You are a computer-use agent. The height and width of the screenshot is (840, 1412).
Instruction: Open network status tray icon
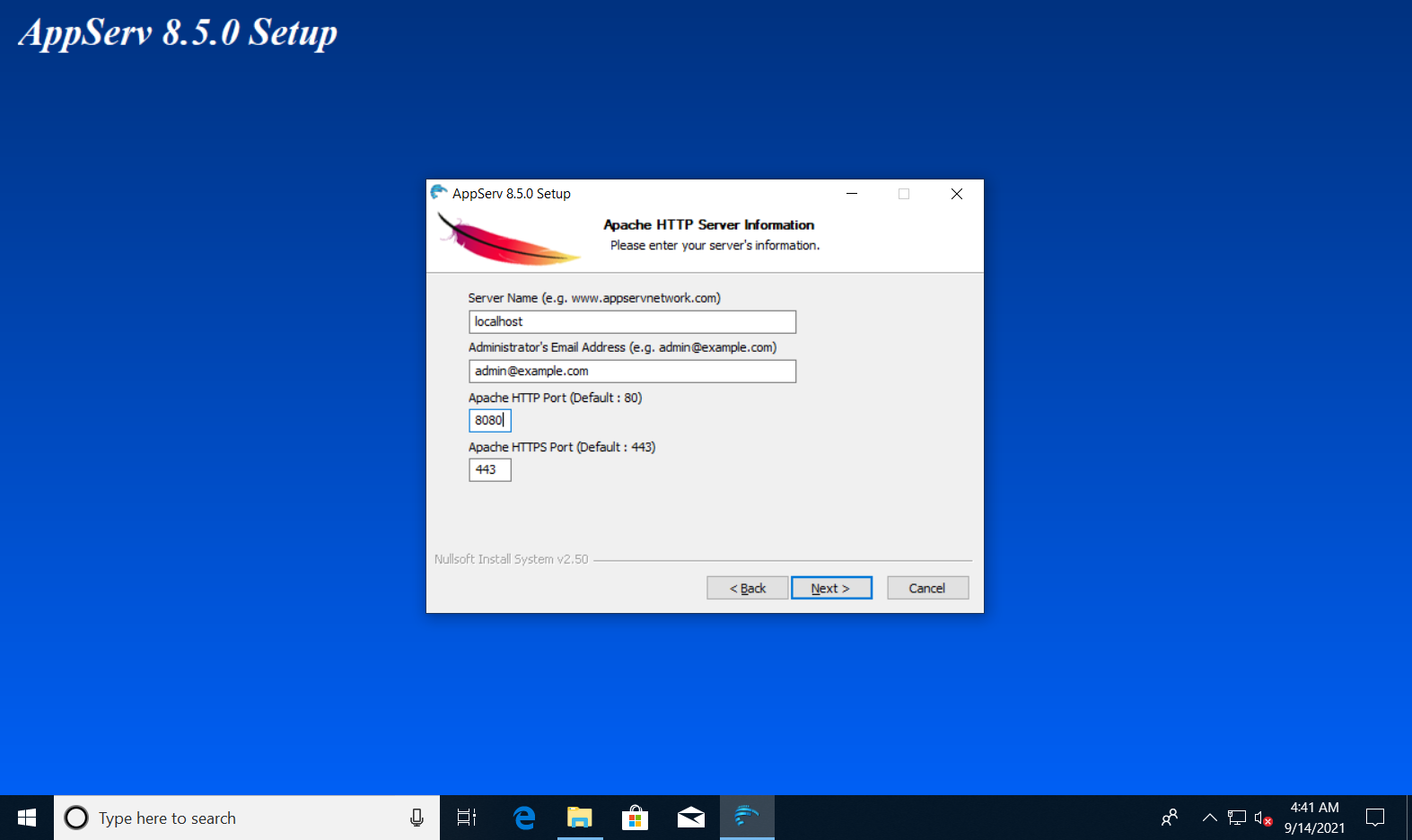click(x=1237, y=818)
